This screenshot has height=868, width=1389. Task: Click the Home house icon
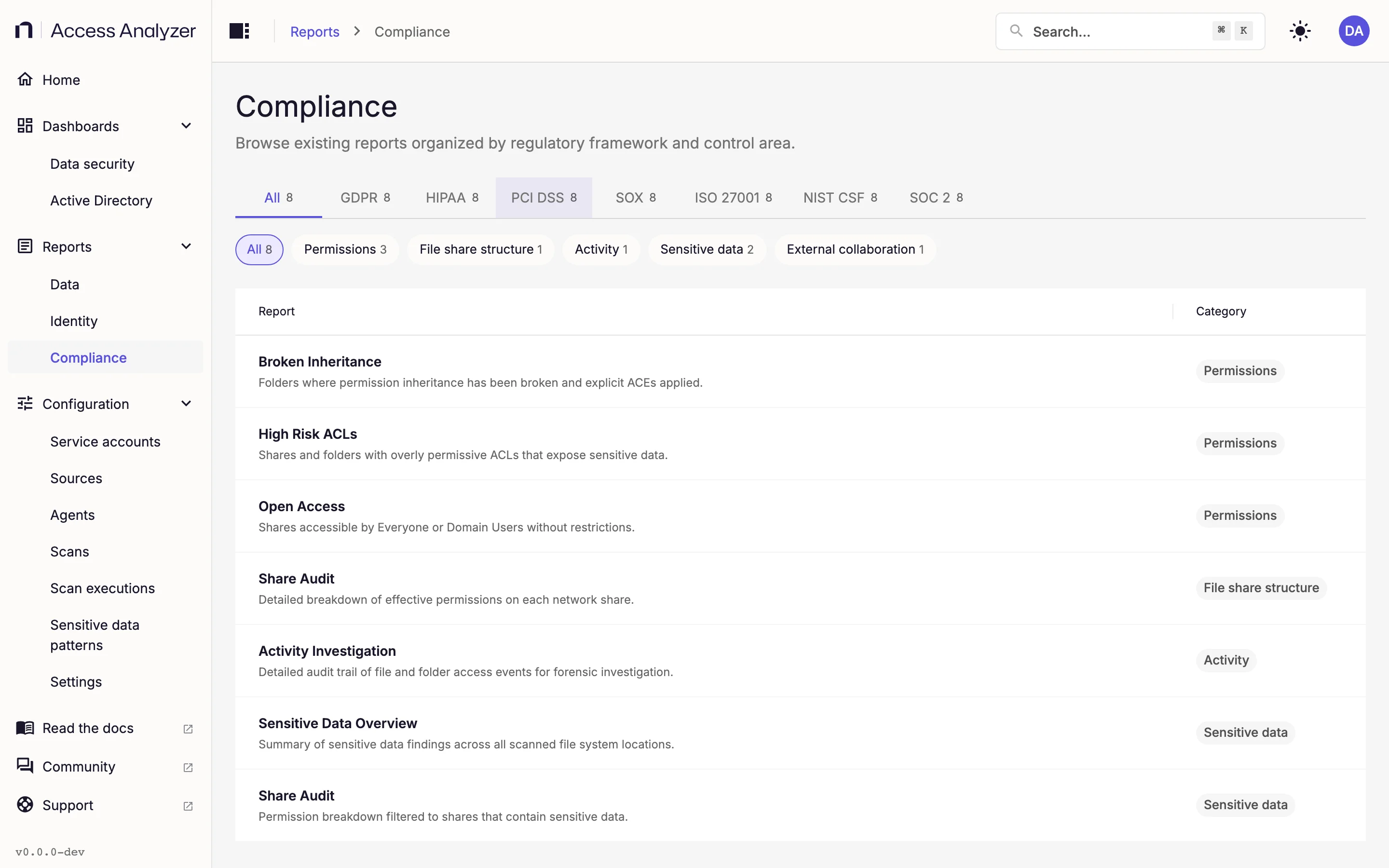[25, 79]
